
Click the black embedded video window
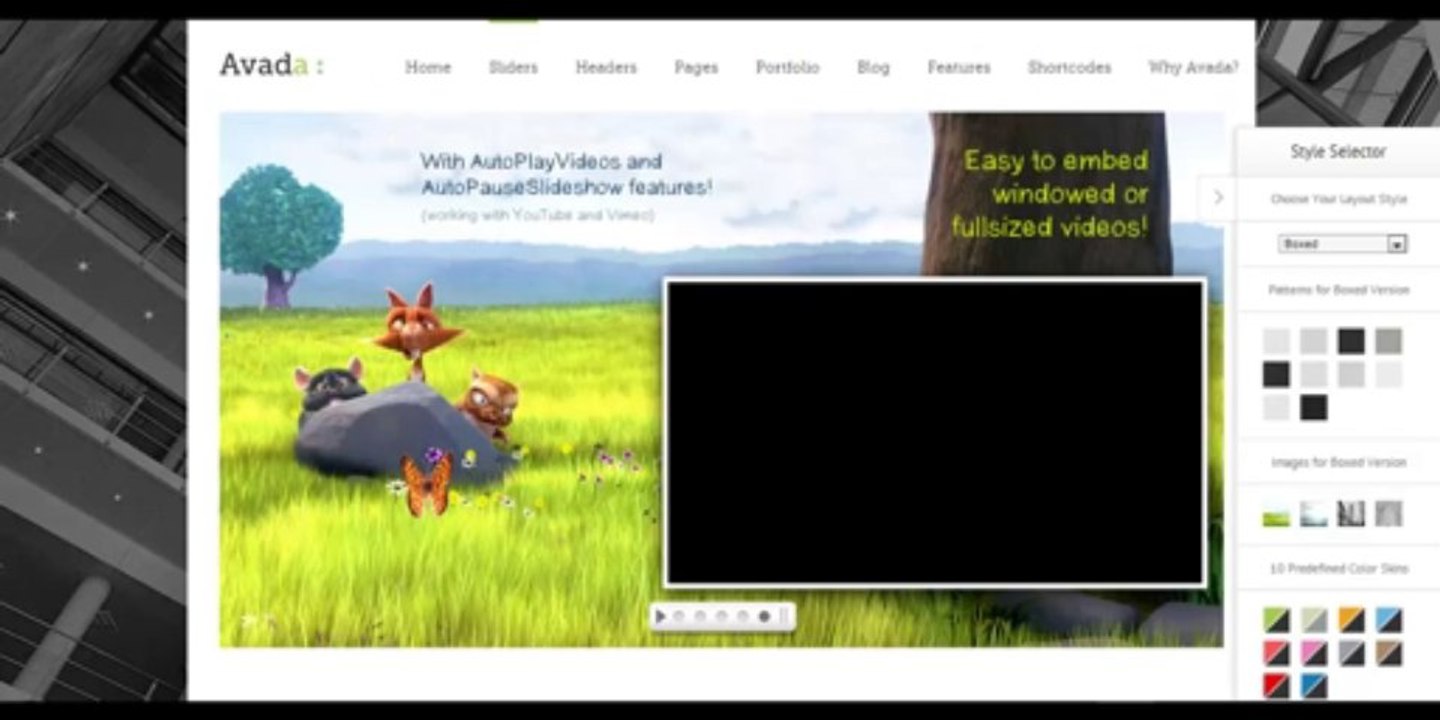[x=935, y=432]
